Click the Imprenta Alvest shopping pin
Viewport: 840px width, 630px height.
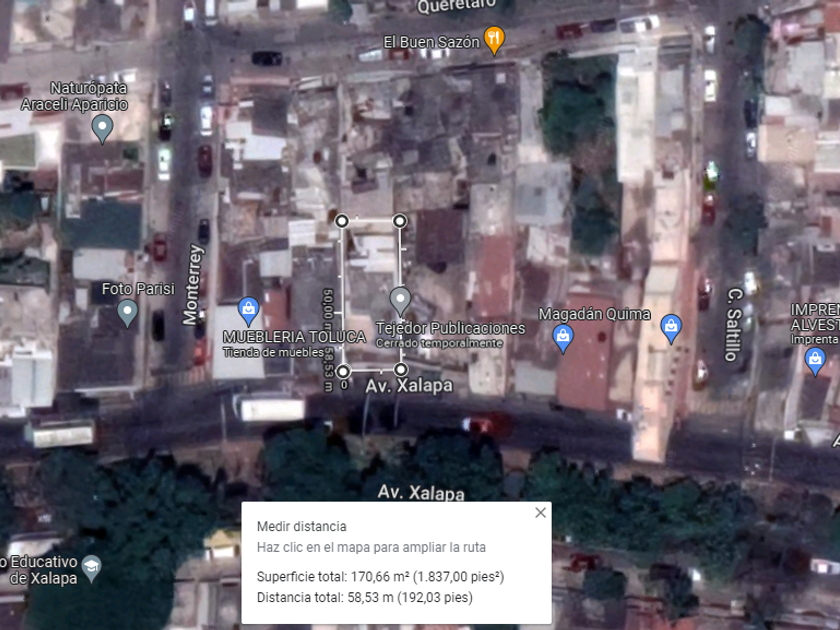[x=815, y=362]
